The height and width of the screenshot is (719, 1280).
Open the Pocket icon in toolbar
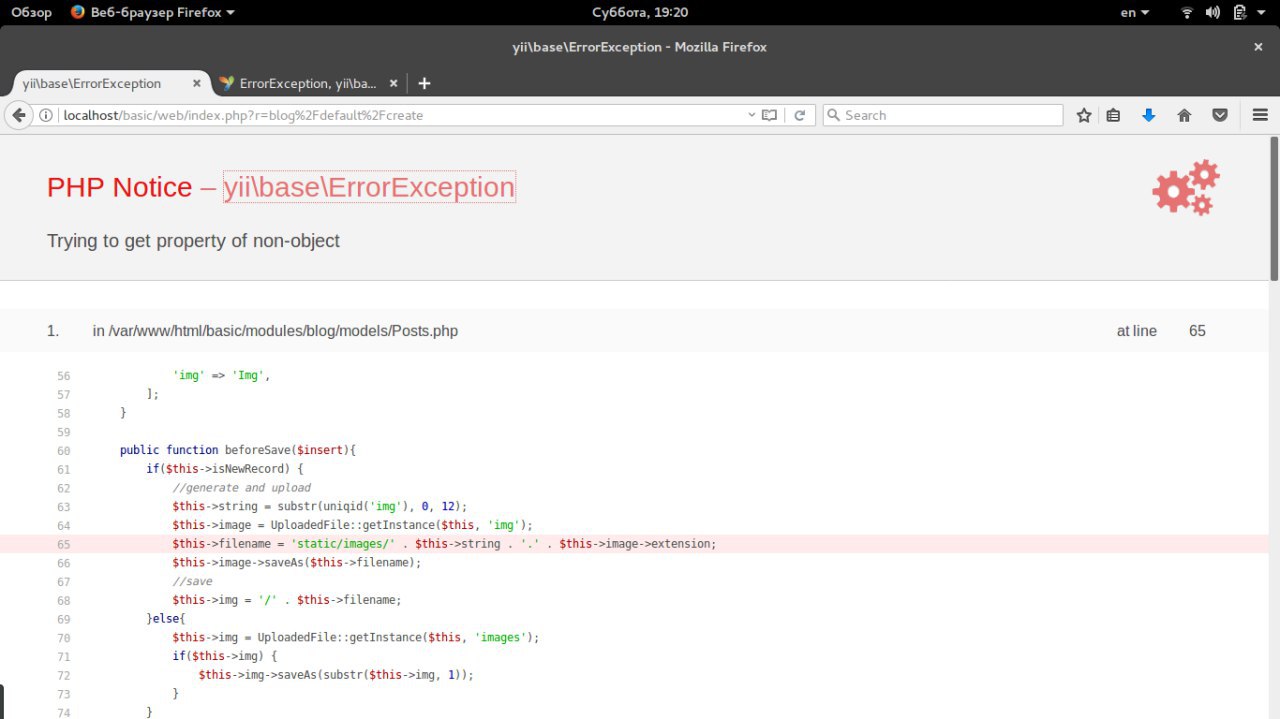coord(1220,115)
